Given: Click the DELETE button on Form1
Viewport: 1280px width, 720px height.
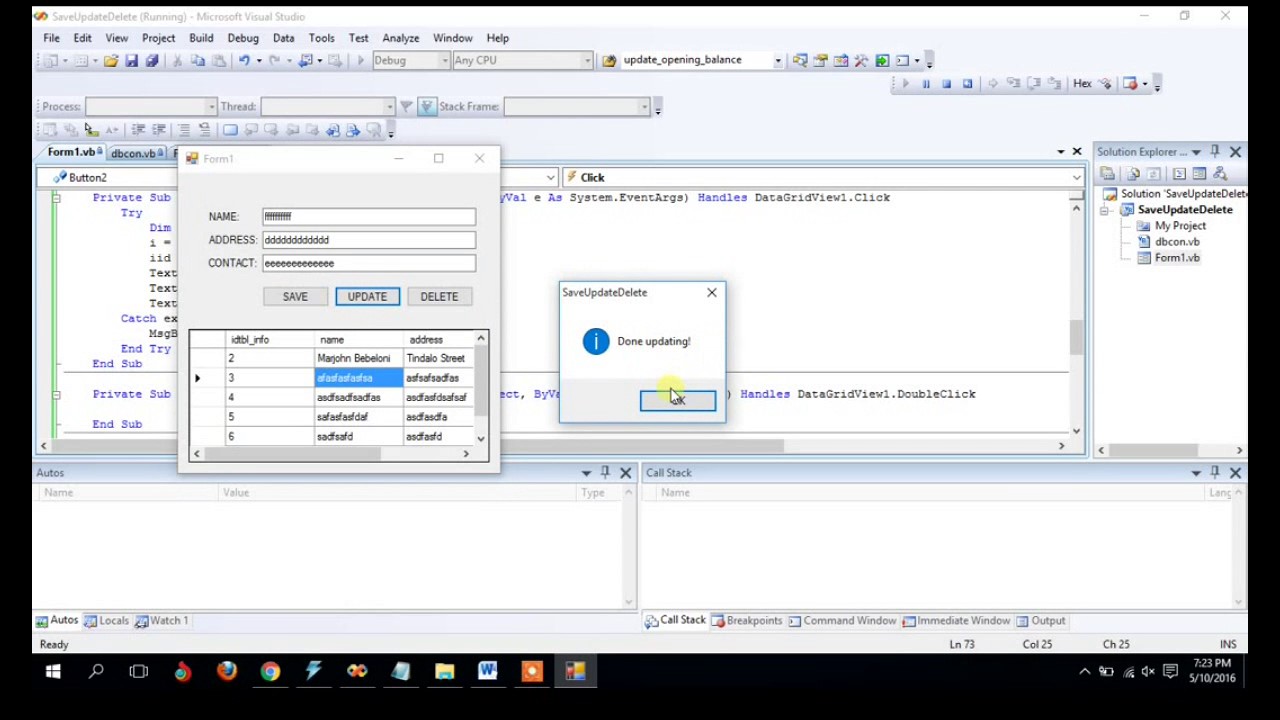Looking at the screenshot, I should point(439,296).
